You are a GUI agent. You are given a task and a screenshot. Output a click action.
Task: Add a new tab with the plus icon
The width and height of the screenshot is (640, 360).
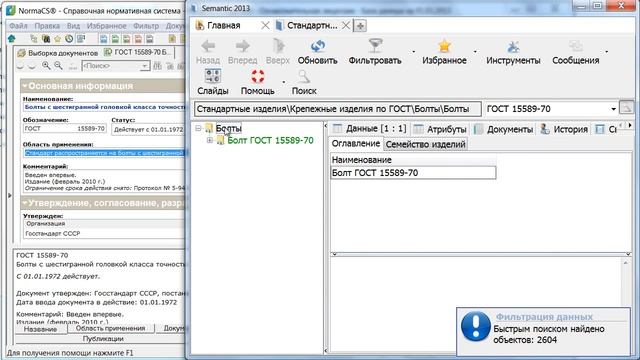pyautogui.click(x=360, y=26)
